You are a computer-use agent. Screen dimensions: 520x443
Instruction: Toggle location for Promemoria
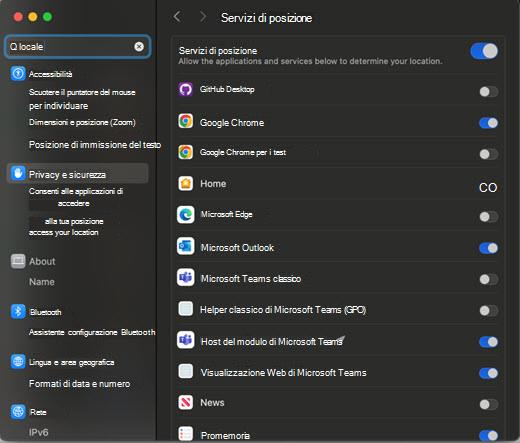(489, 435)
